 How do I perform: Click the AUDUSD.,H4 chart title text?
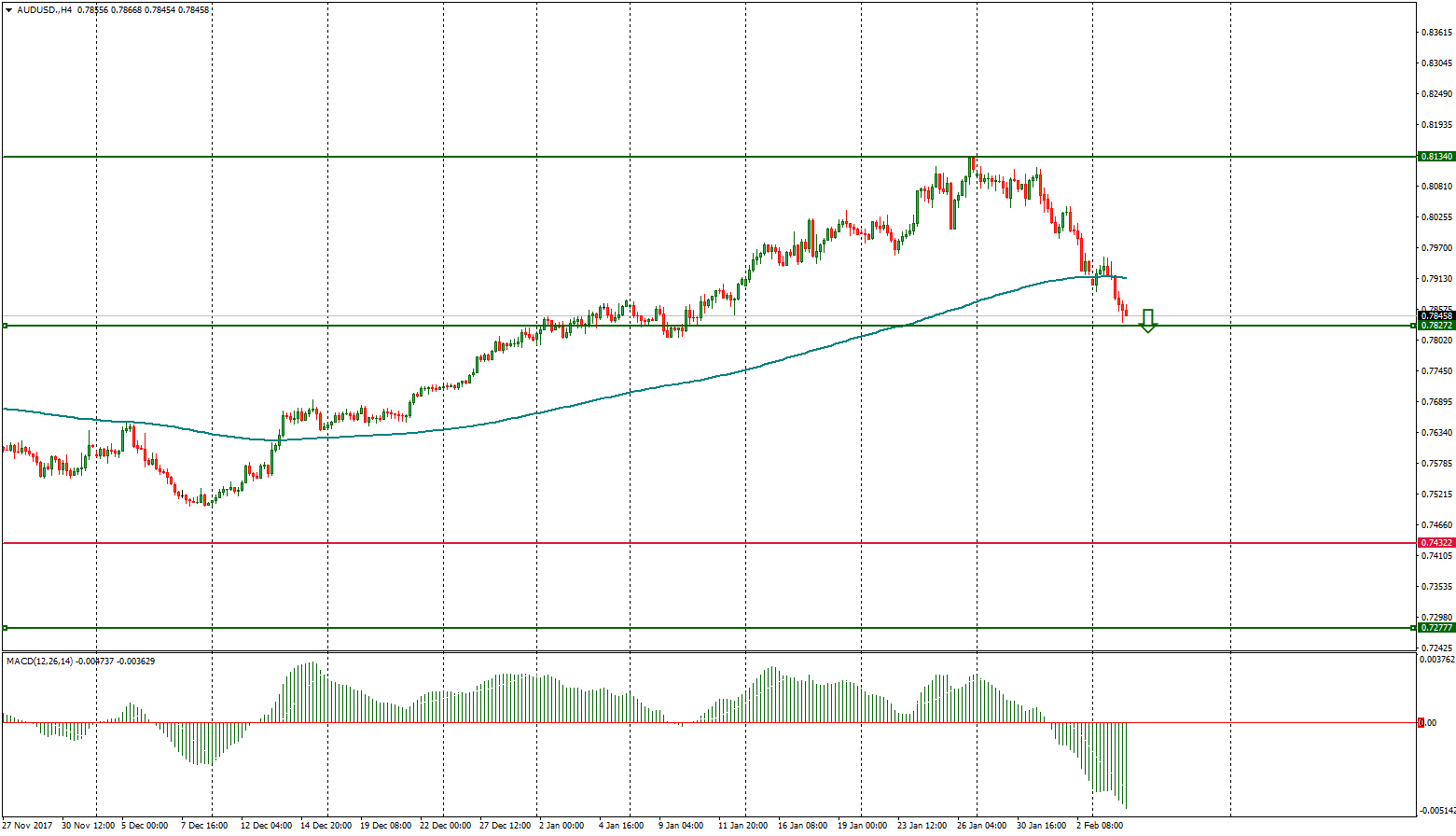(45, 9)
